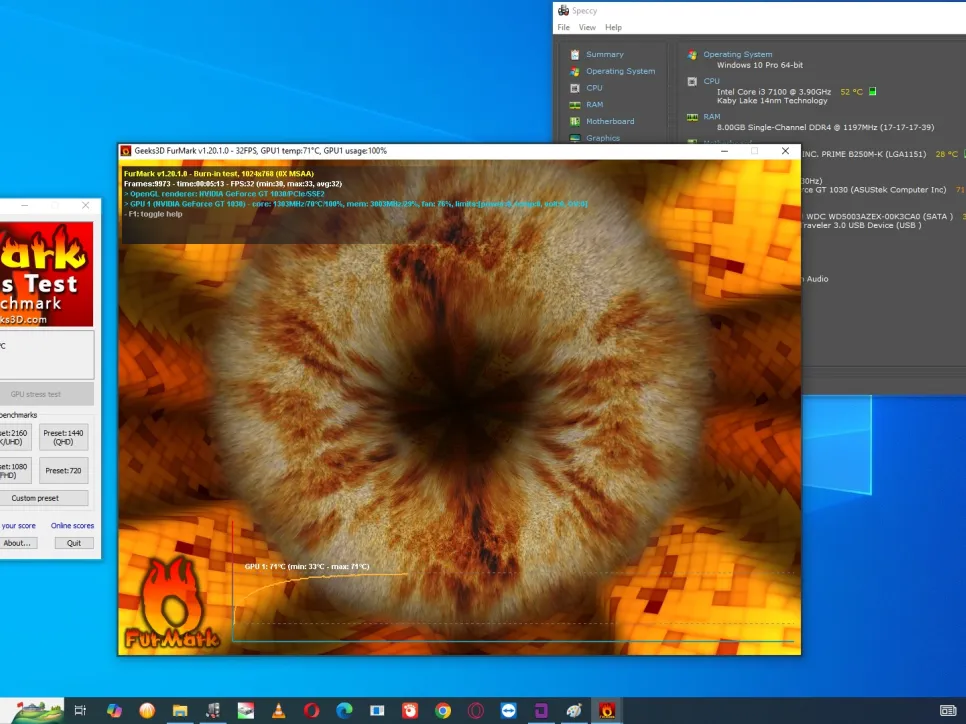Open the RAM heading link in Speccy summary
The height and width of the screenshot is (724, 966).
tap(712, 116)
